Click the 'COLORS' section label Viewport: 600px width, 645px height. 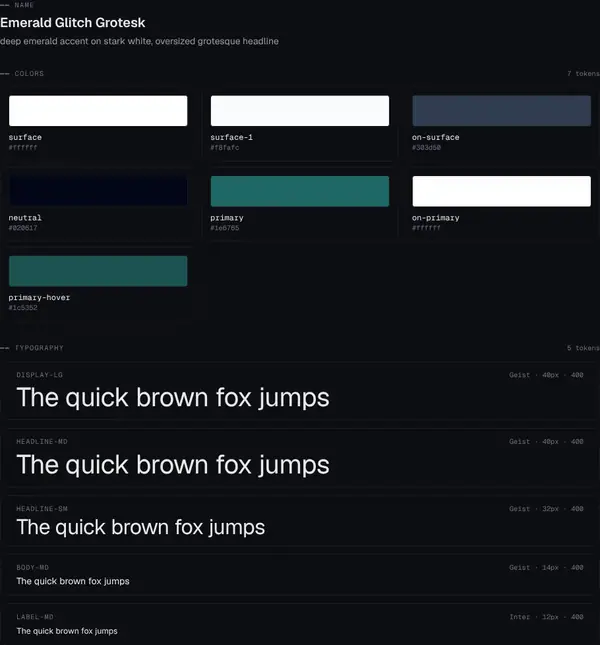point(29,74)
